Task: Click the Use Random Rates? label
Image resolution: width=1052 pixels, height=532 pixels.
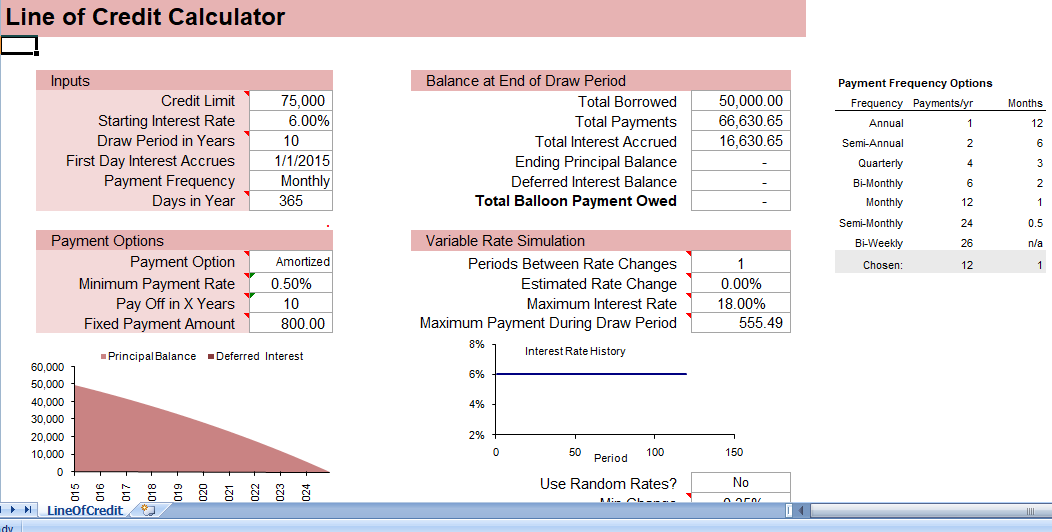Action: pyautogui.click(x=609, y=484)
